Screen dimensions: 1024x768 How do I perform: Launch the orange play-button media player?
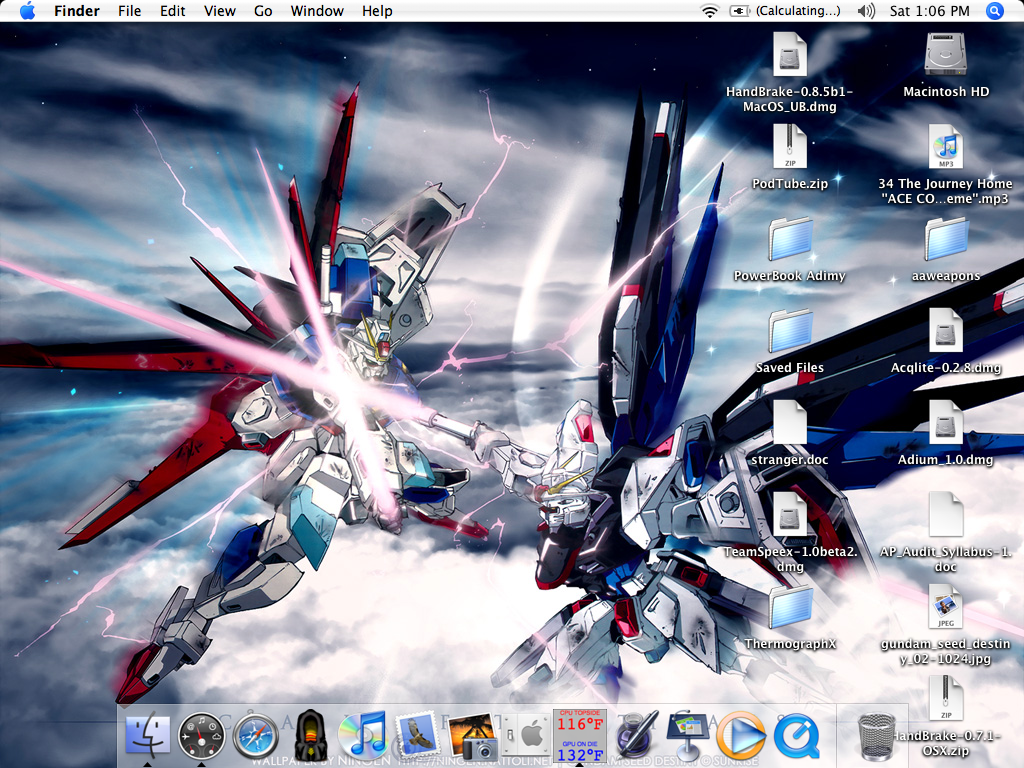[741, 736]
